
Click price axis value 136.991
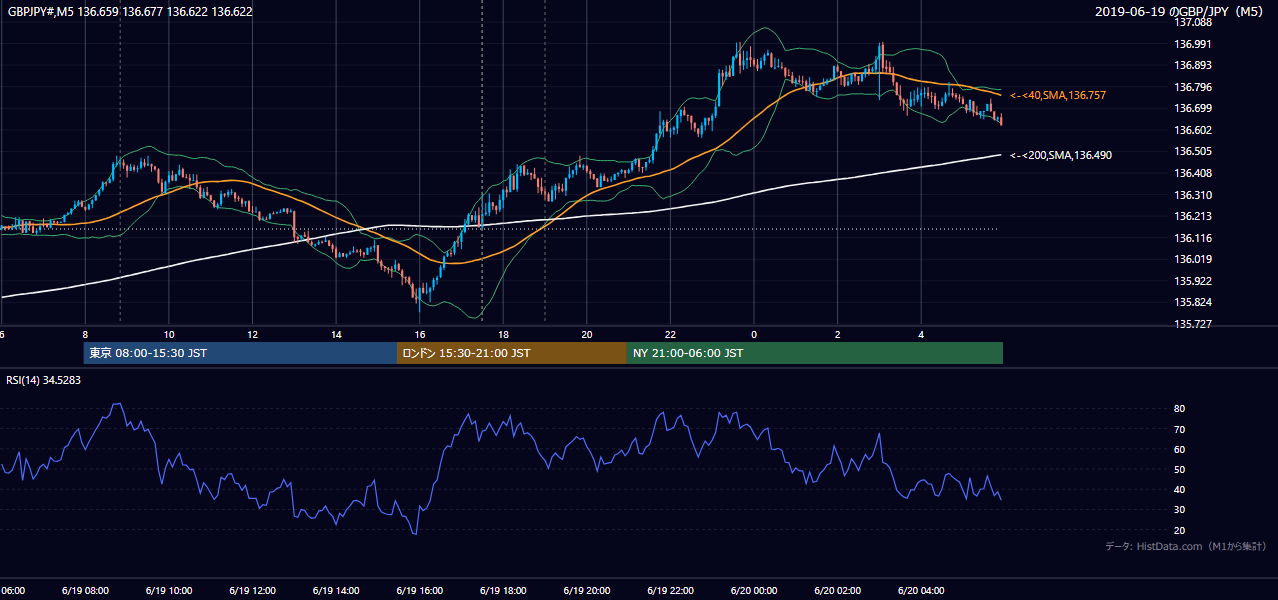[x=1193, y=44]
